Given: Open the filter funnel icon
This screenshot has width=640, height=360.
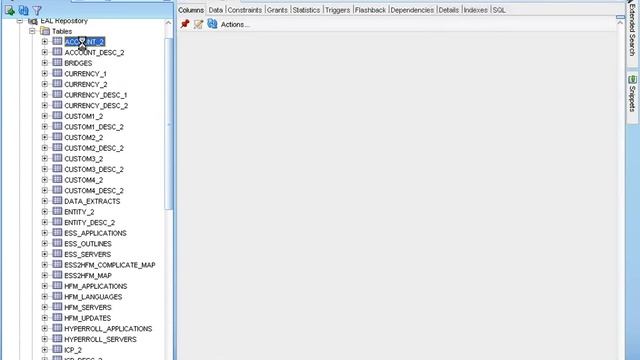Looking at the screenshot, I should 37,11.
